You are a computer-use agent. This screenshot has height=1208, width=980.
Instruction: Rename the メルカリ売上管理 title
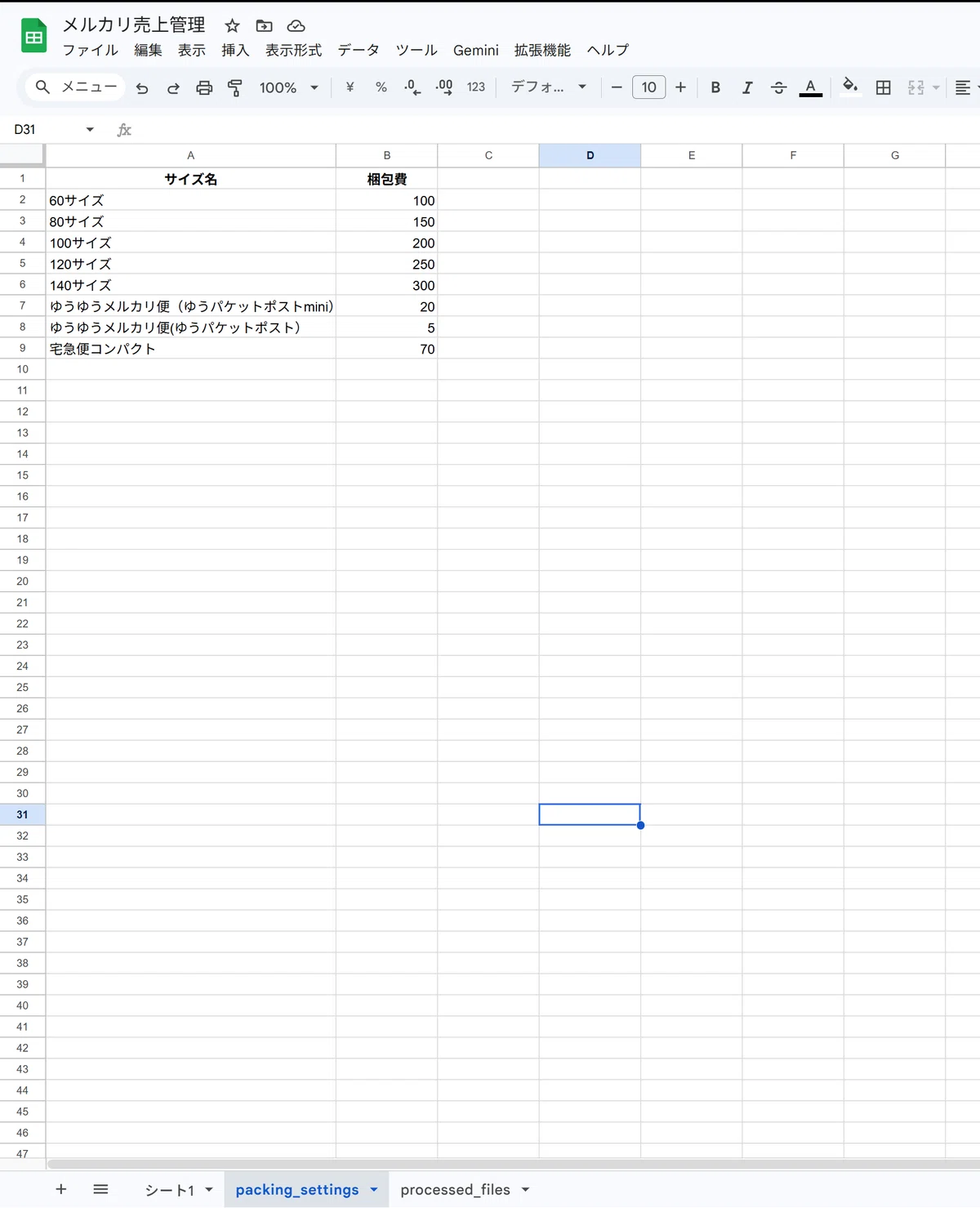pyautogui.click(x=134, y=25)
